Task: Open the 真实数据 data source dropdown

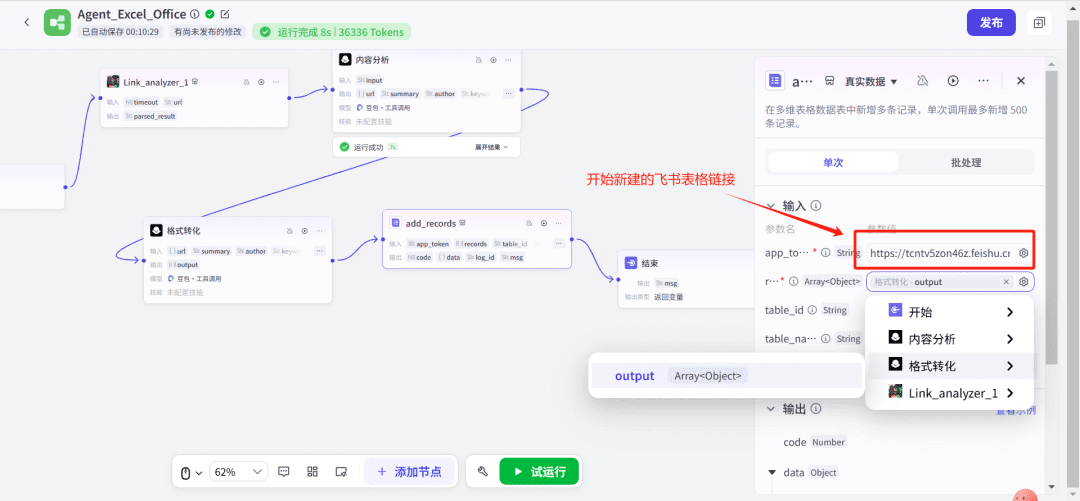Action: [871, 81]
